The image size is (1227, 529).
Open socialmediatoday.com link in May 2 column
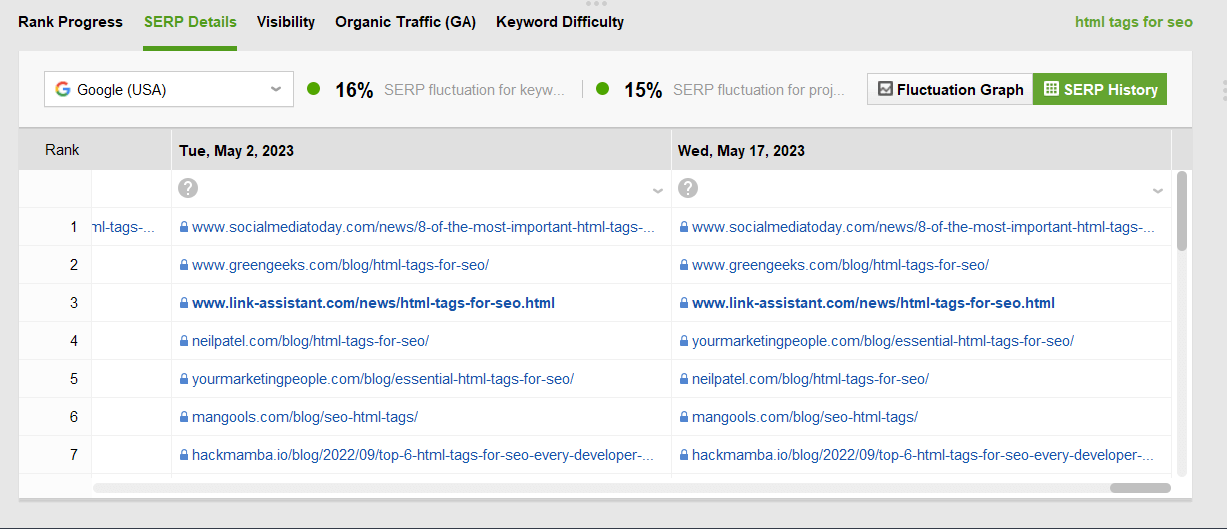[x=423, y=227]
